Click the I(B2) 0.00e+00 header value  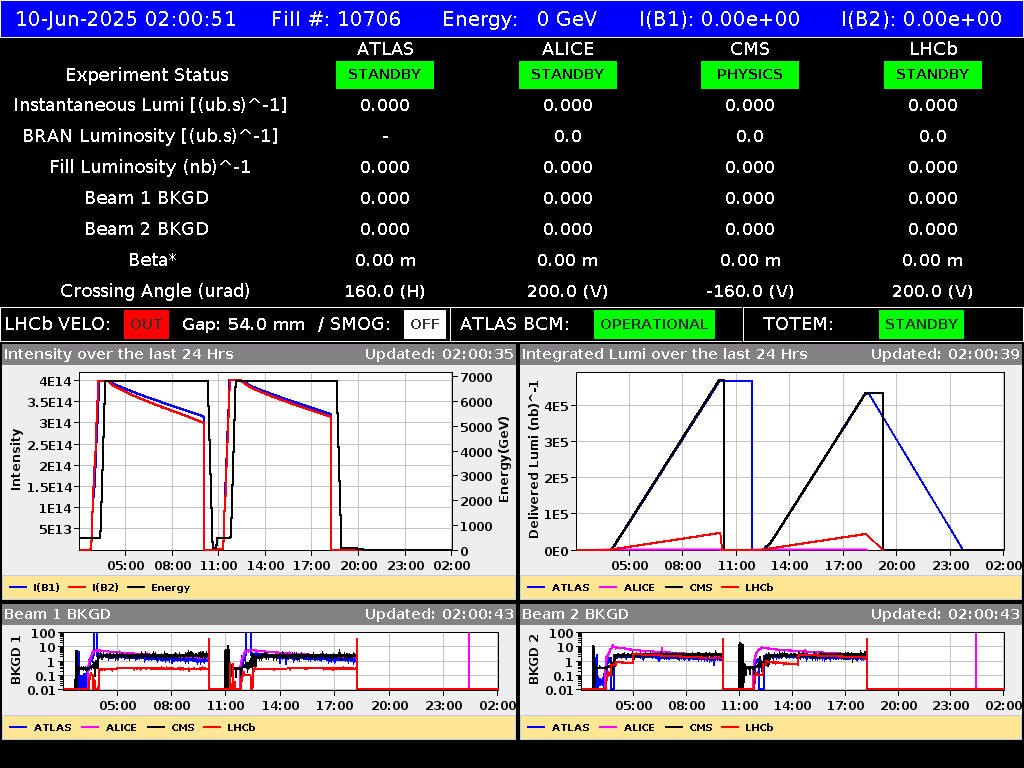(921, 19)
